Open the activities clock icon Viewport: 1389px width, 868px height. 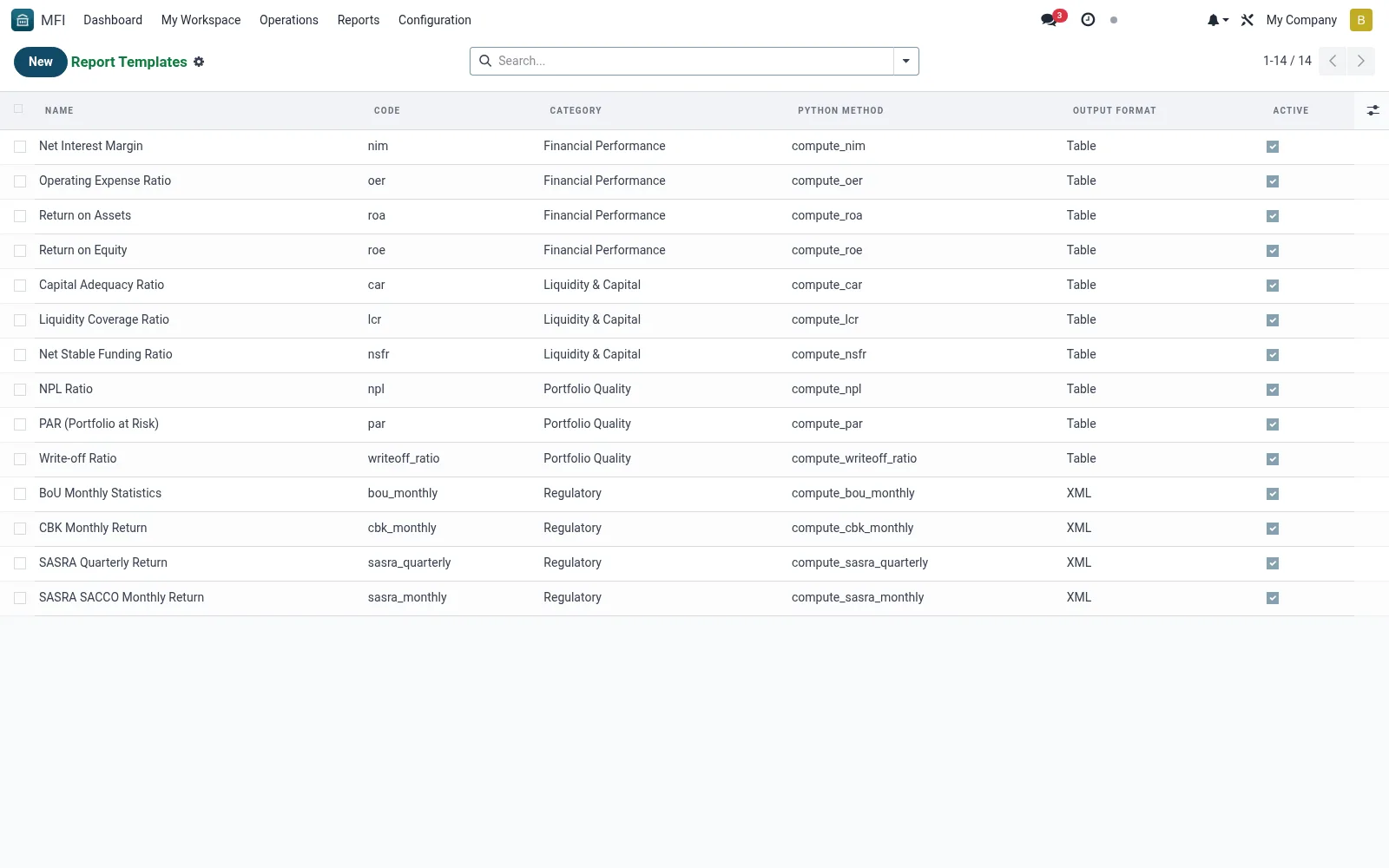coord(1088,19)
